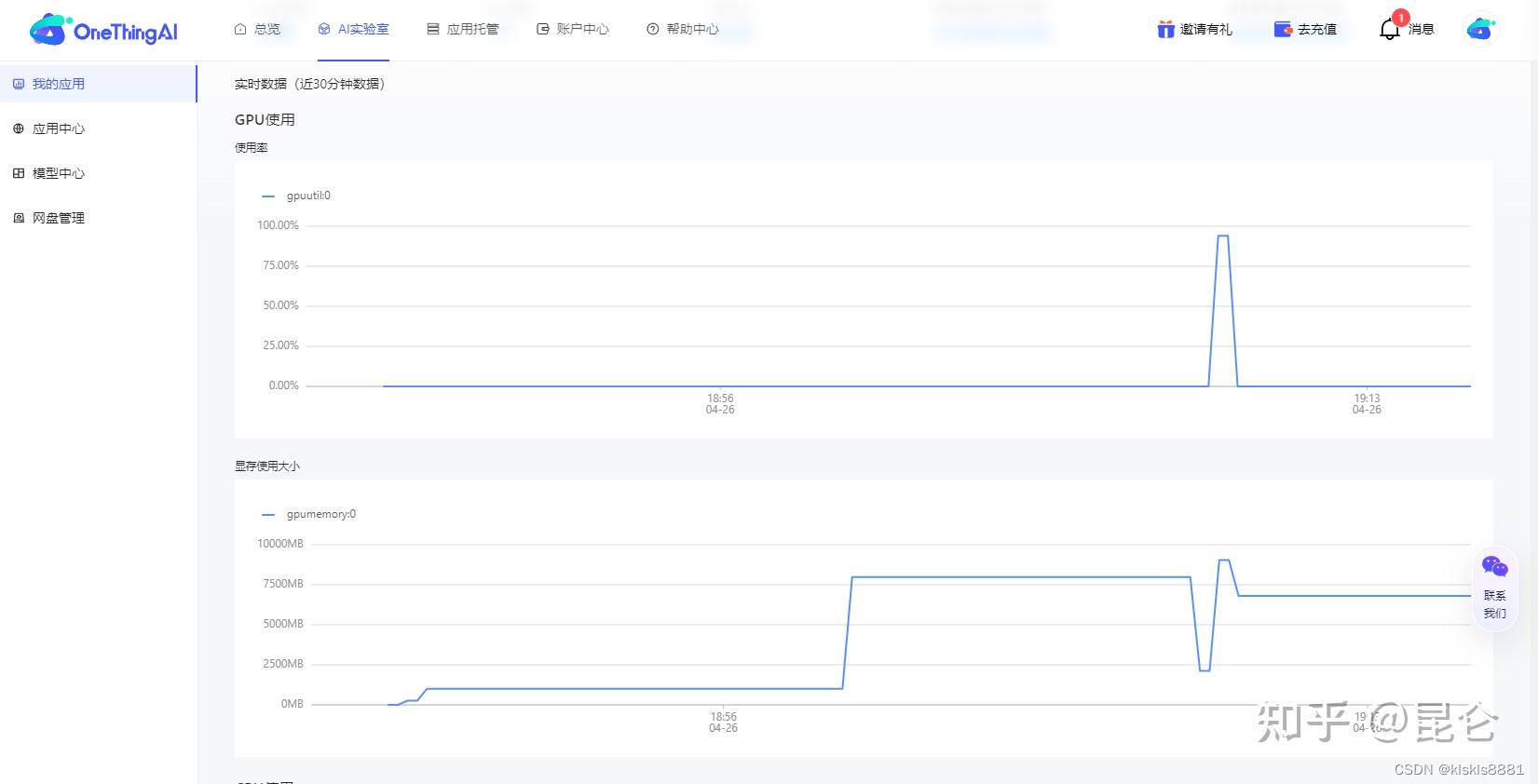Click the OneThingAI logo
This screenshot has width=1538, height=784.
[103, 31]
